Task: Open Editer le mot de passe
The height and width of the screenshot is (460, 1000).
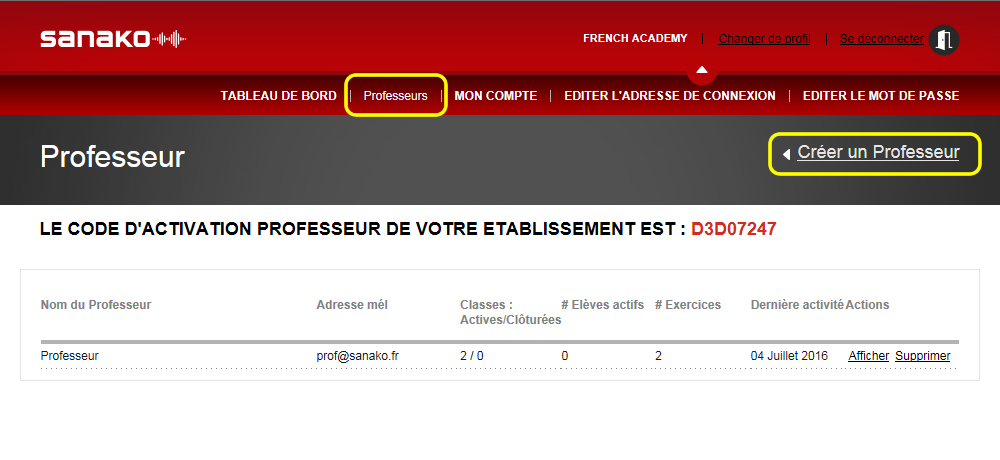Action: tap(881, 96)
